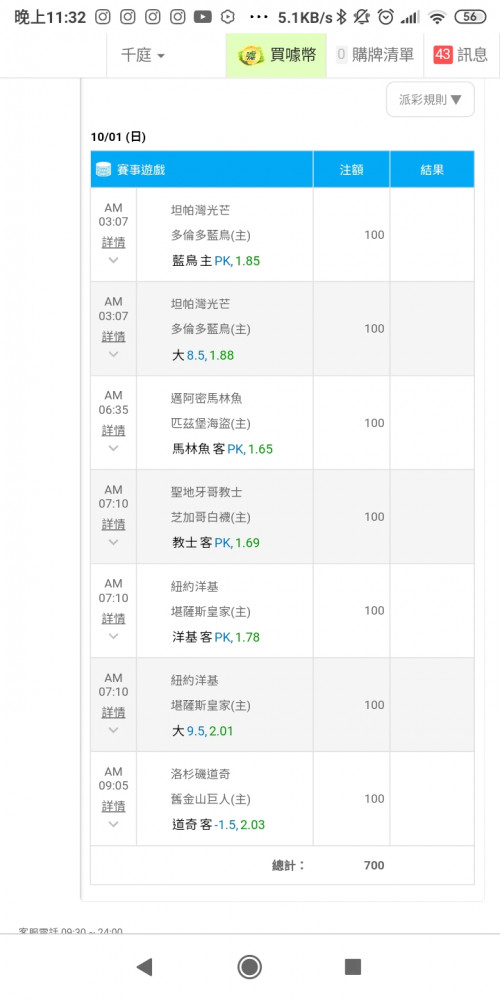Tap the Android back navigation triangle
500x1000 pixels.
pyautogui.click(x=145, y=967)
